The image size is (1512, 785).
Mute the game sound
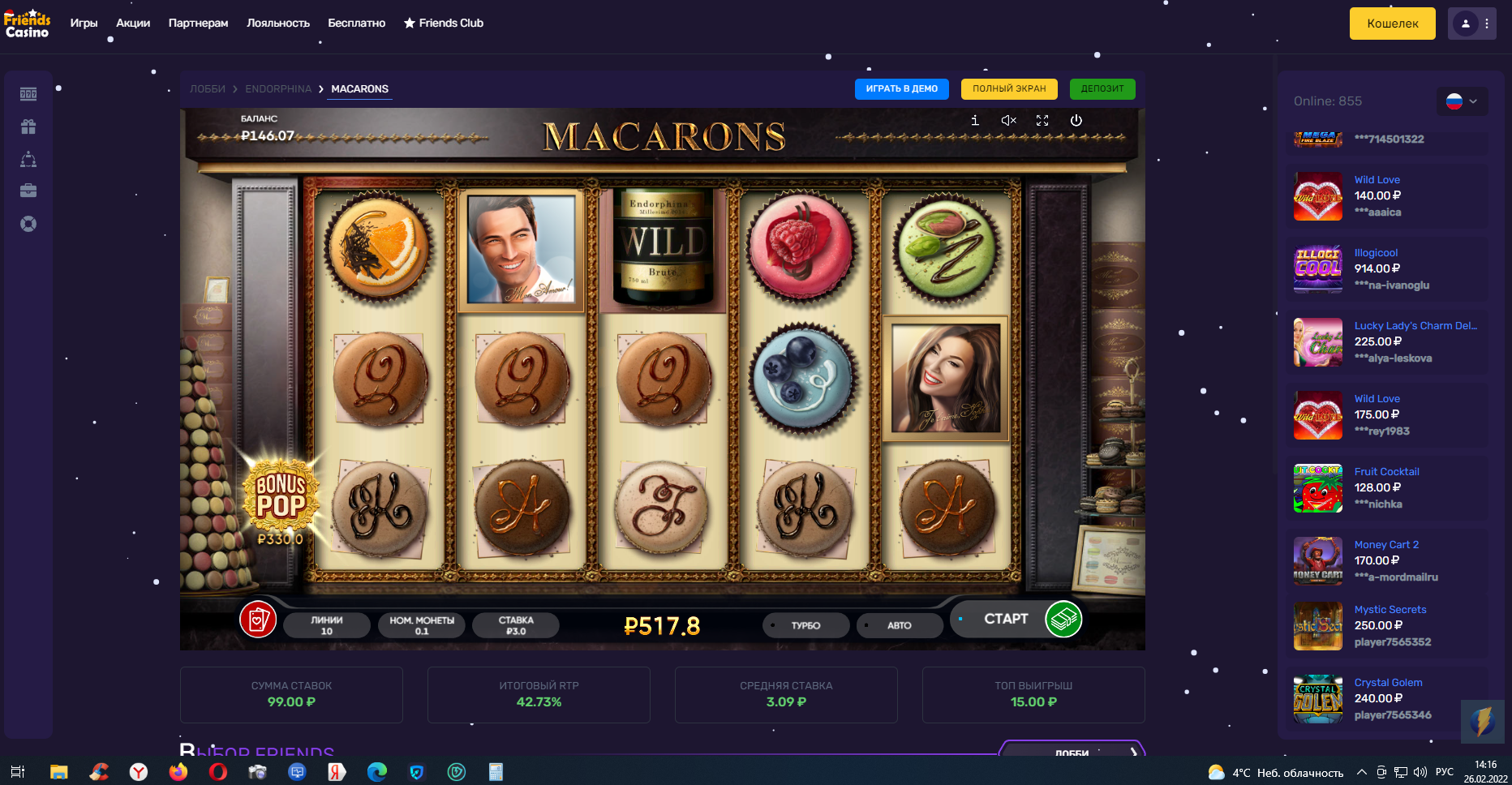coord(1008,120)
